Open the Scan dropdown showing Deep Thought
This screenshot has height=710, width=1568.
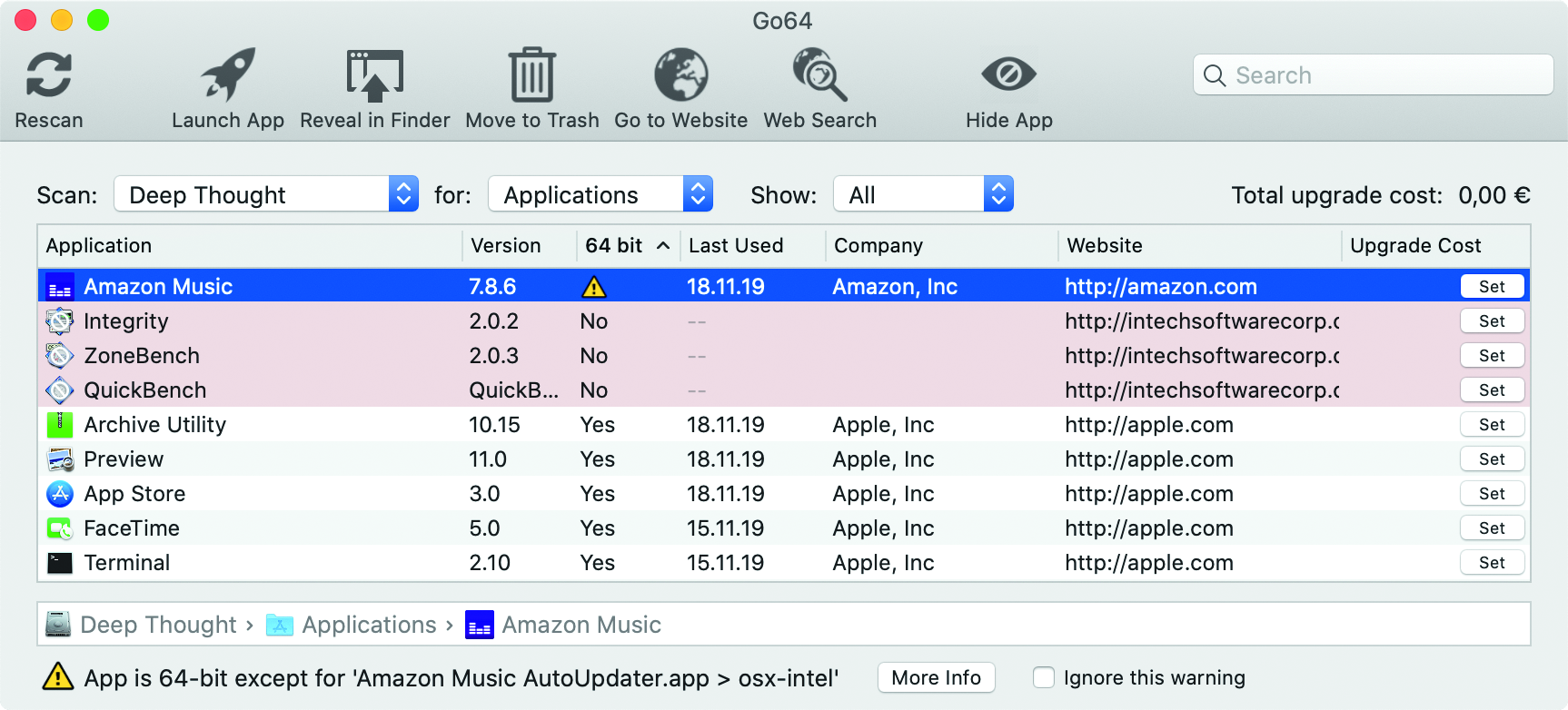coord(265,194)
